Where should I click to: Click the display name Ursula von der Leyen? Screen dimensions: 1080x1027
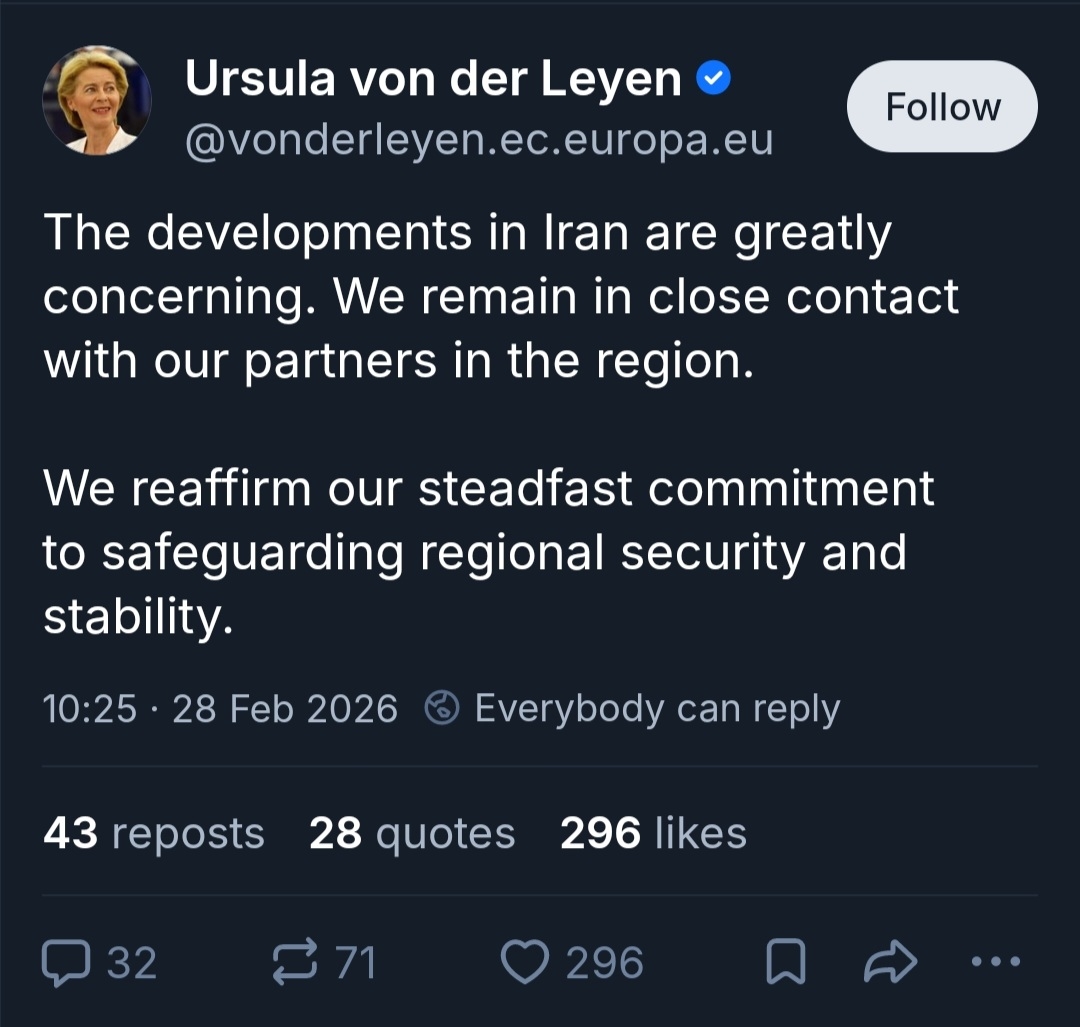coord(433,79)
